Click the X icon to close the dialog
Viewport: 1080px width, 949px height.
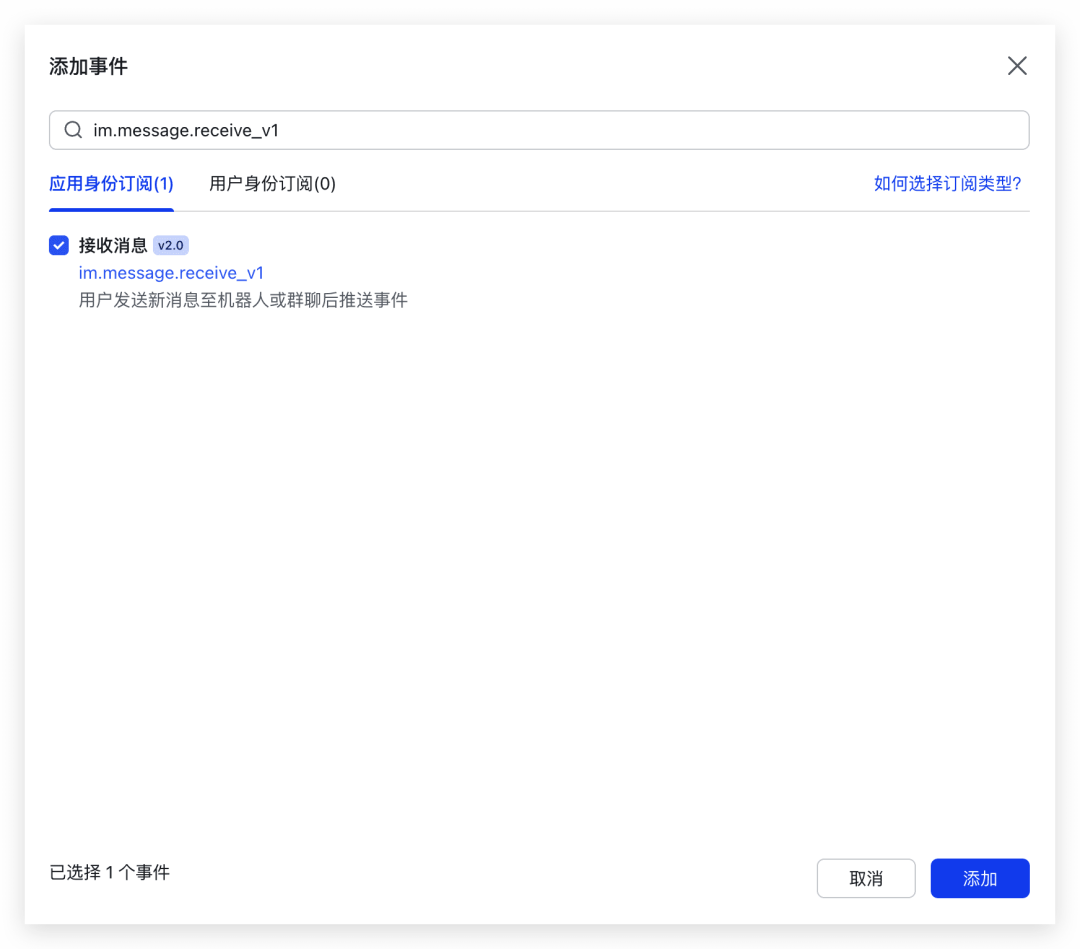click(x=1017, y=65)
